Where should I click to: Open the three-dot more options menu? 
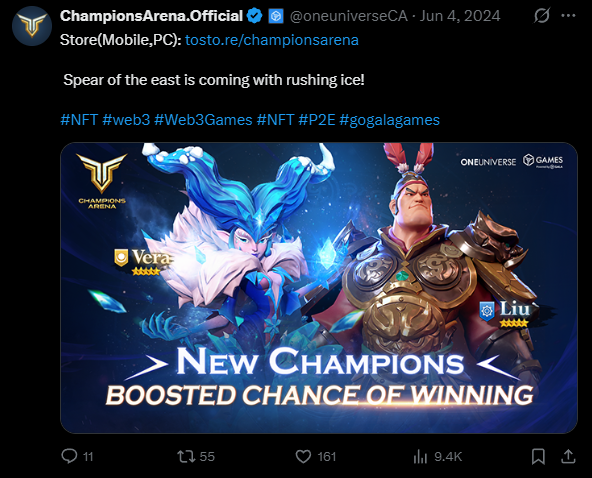pyautogui.click(x=569, y=16)
